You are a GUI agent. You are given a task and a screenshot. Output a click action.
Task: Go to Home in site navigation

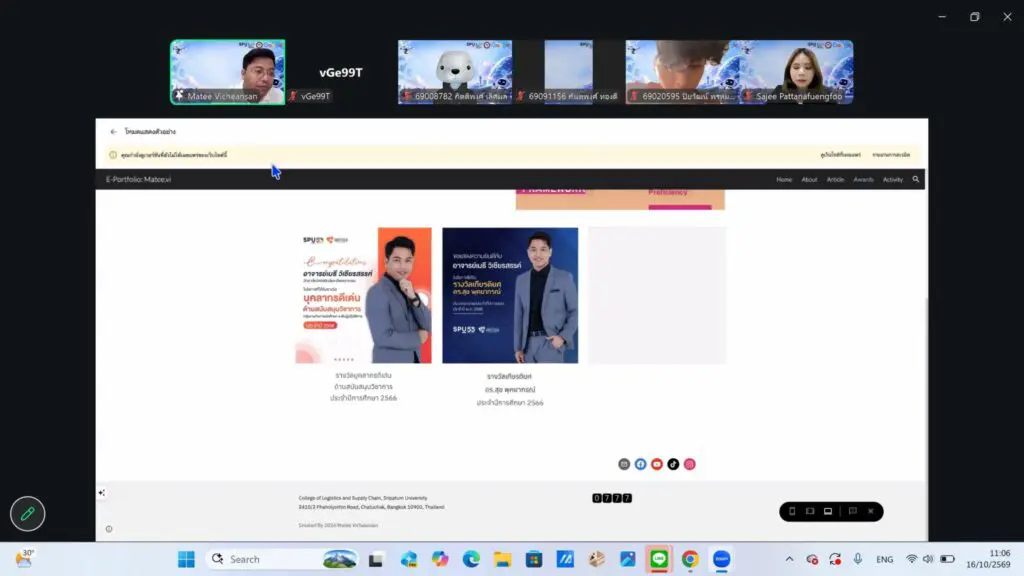pyautogui.click(x=784, y=180)
